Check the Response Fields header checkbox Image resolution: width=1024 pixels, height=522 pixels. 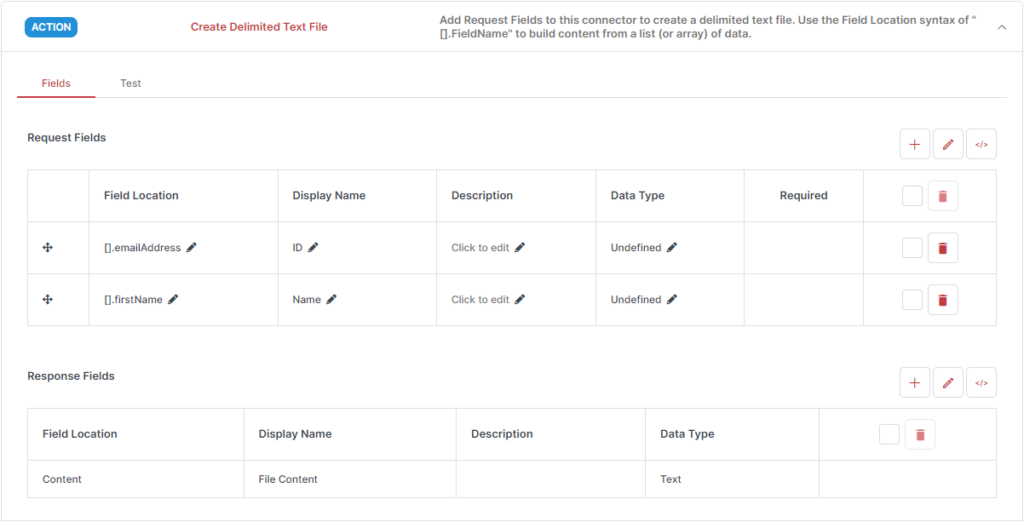pyautogui.click(x=889, y=434)
